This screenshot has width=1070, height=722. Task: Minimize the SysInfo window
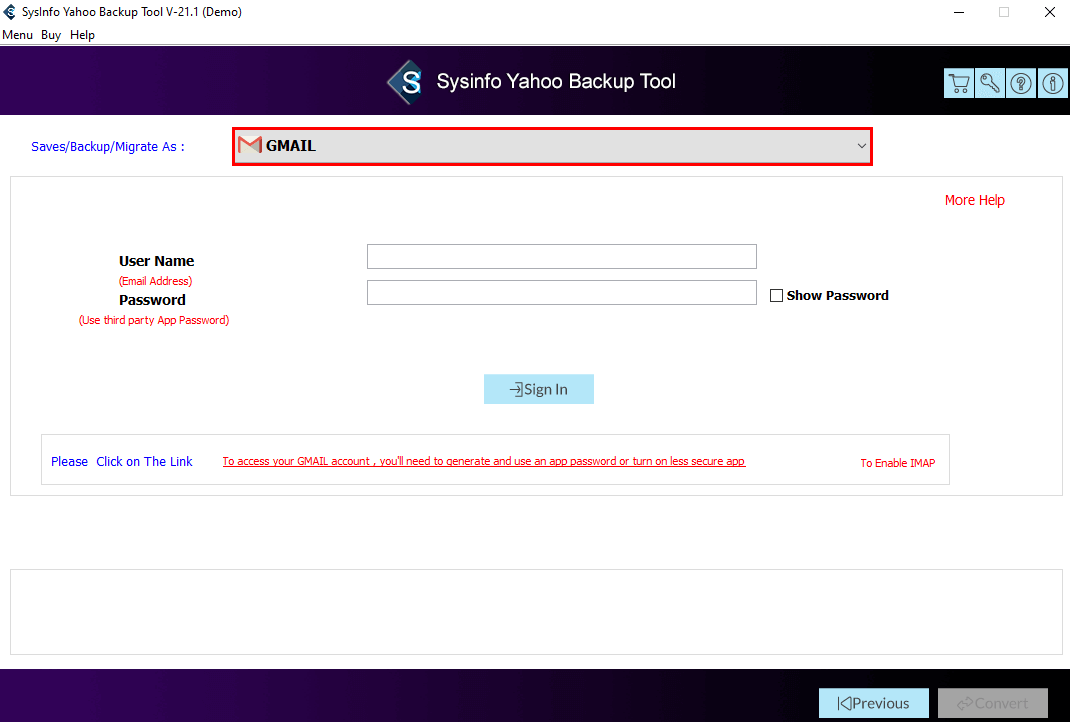coord(959,12)
